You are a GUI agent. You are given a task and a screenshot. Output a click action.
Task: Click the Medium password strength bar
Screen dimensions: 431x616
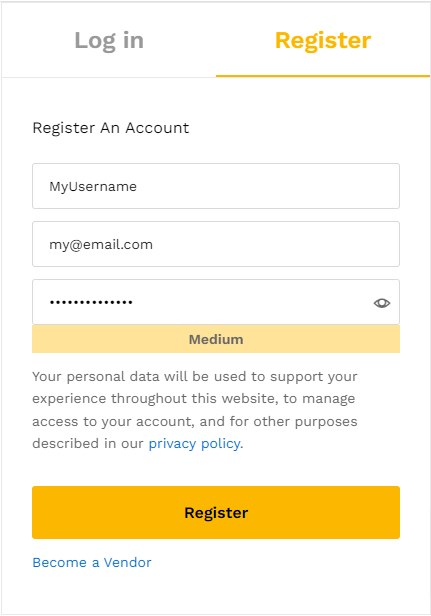pyautogui.click(x=216, y=339)
